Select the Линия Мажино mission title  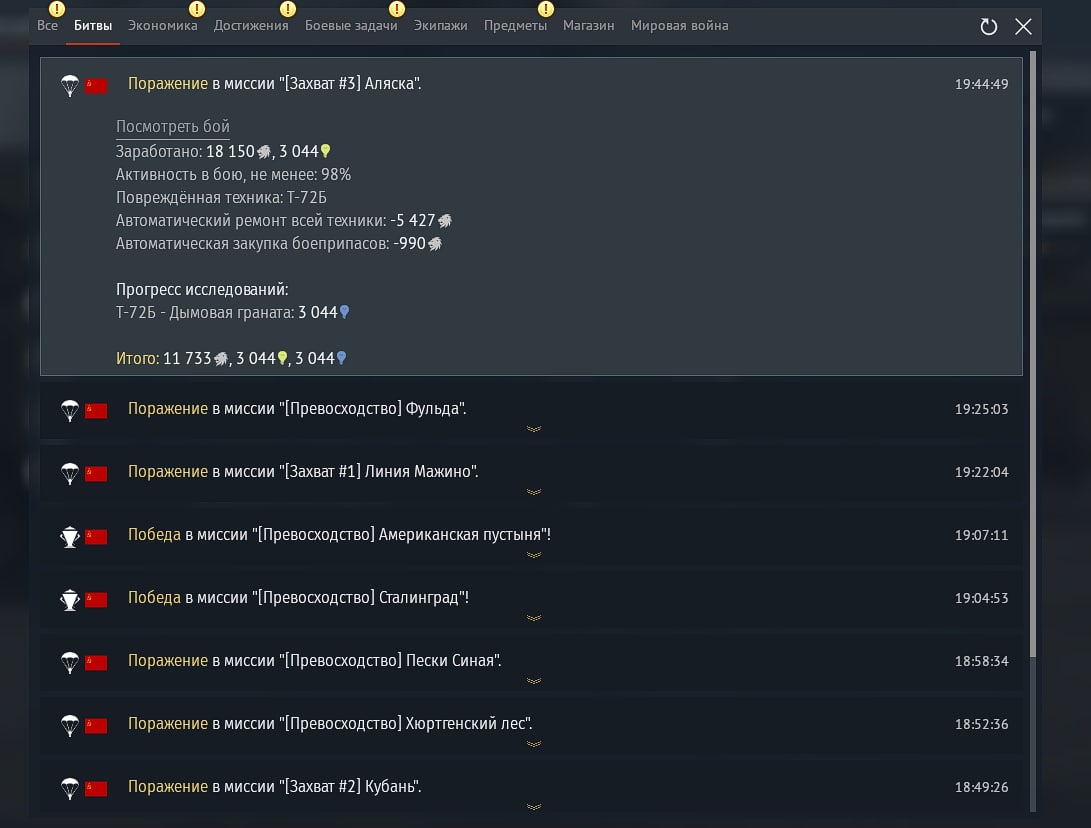coord(303,472)
